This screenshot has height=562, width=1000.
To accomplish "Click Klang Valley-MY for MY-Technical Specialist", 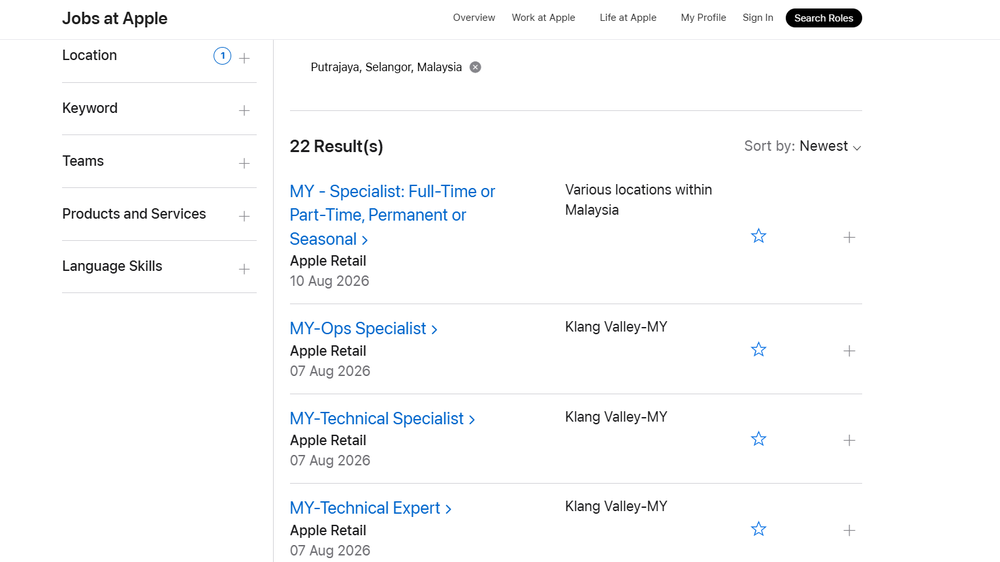I will pos(616,417).
